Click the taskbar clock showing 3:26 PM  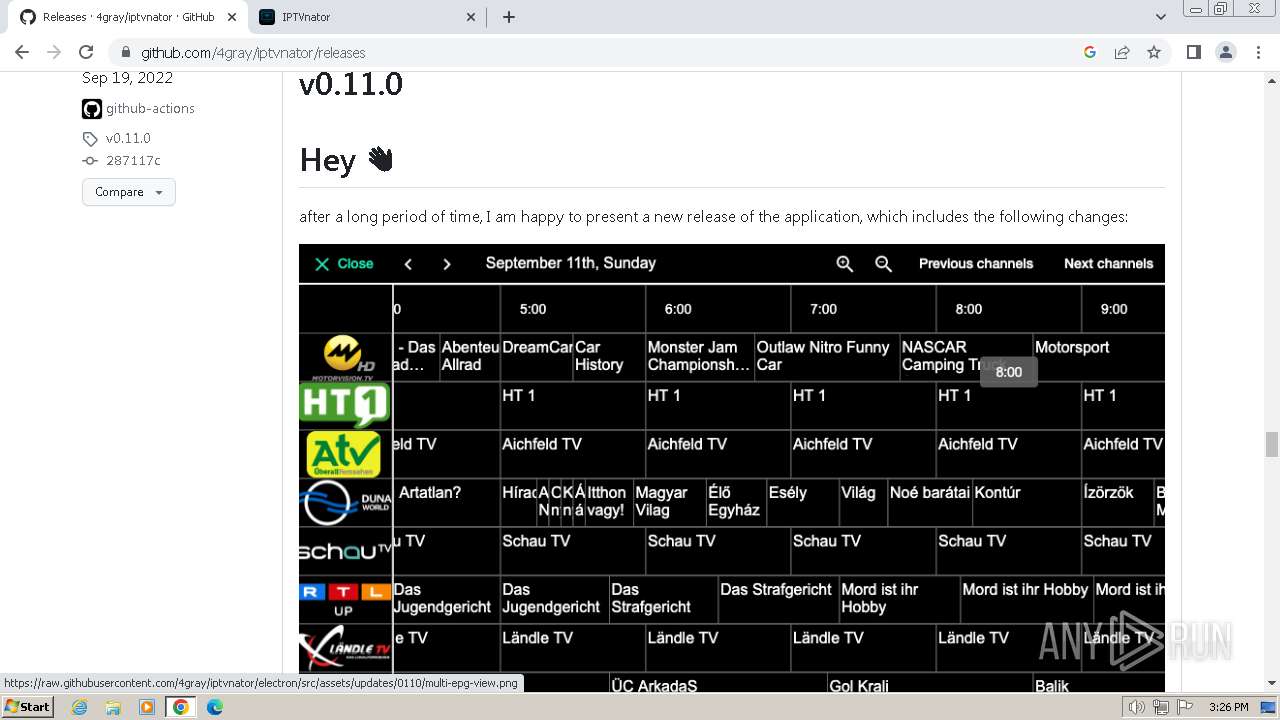coord(1228,707)
